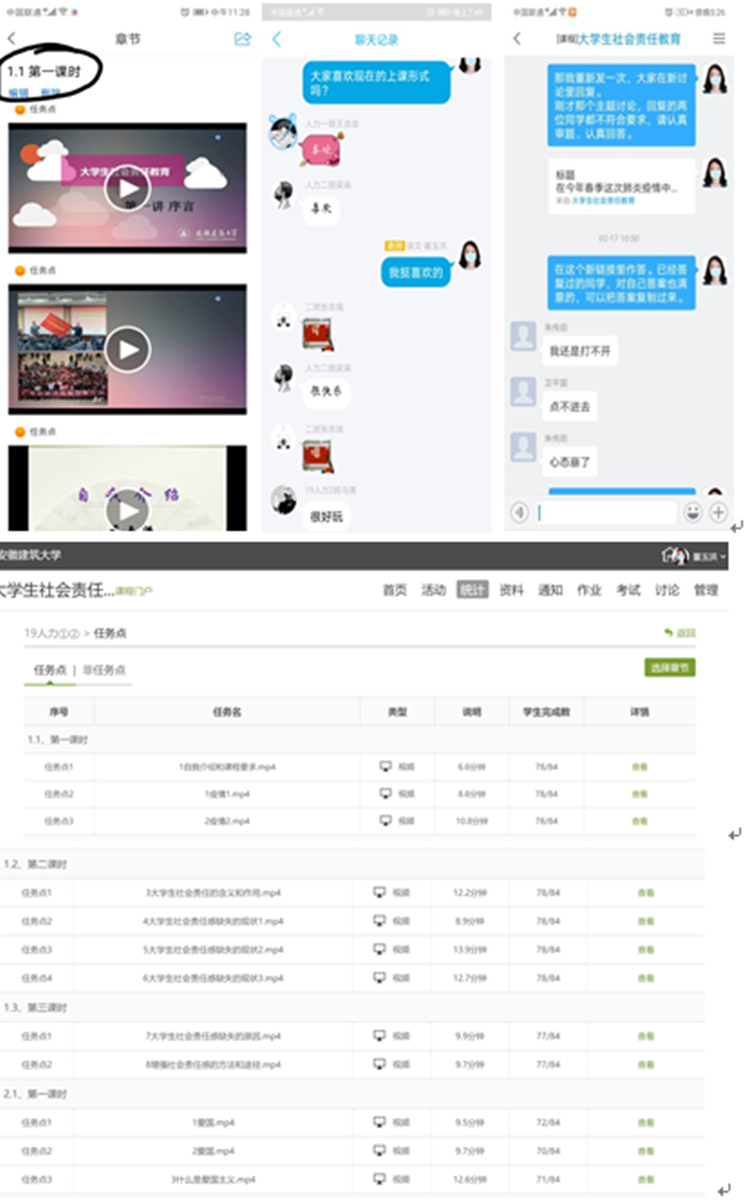Open the emoji picker in chat
Image resolution: width=747 pixels, height=1202 pixels.
click(692, 512)
